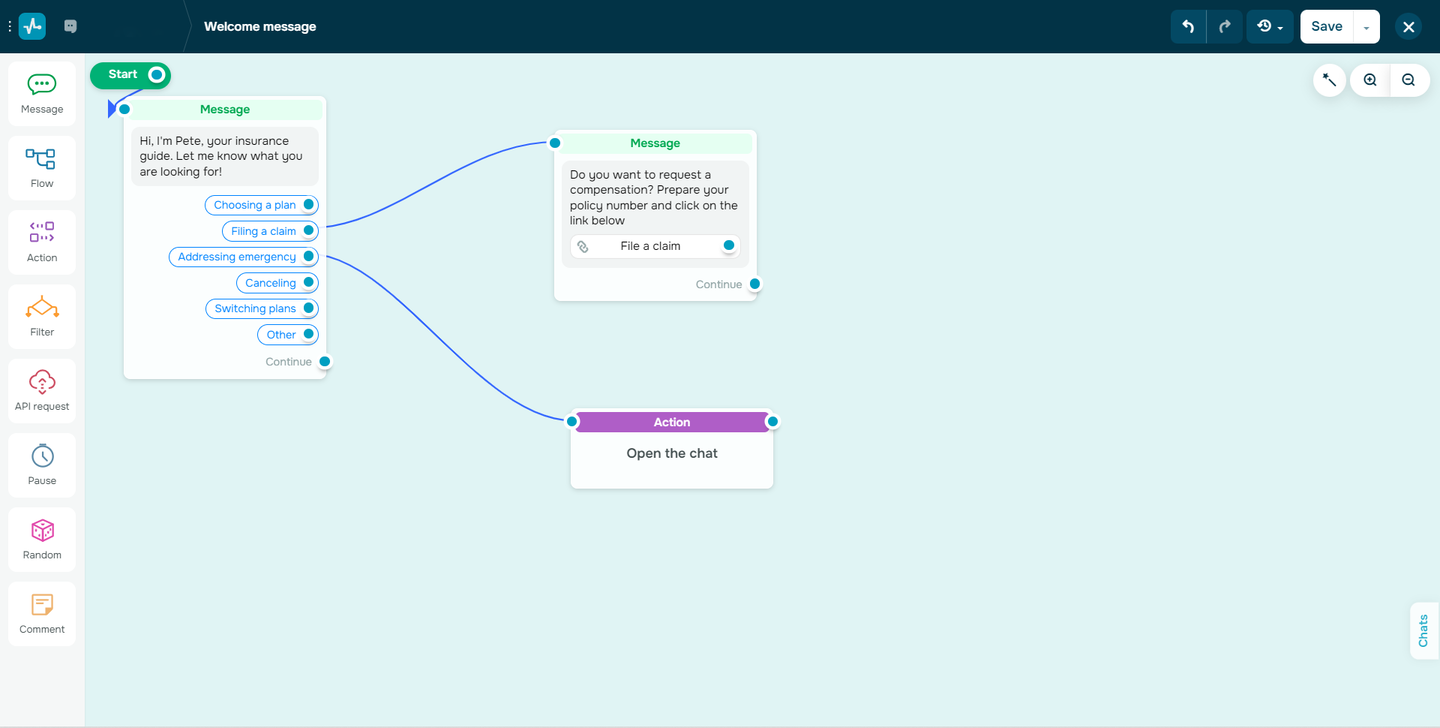1440x728 pixels.
Task: Zoom out on the canvas
Action: coord(1408,80)
